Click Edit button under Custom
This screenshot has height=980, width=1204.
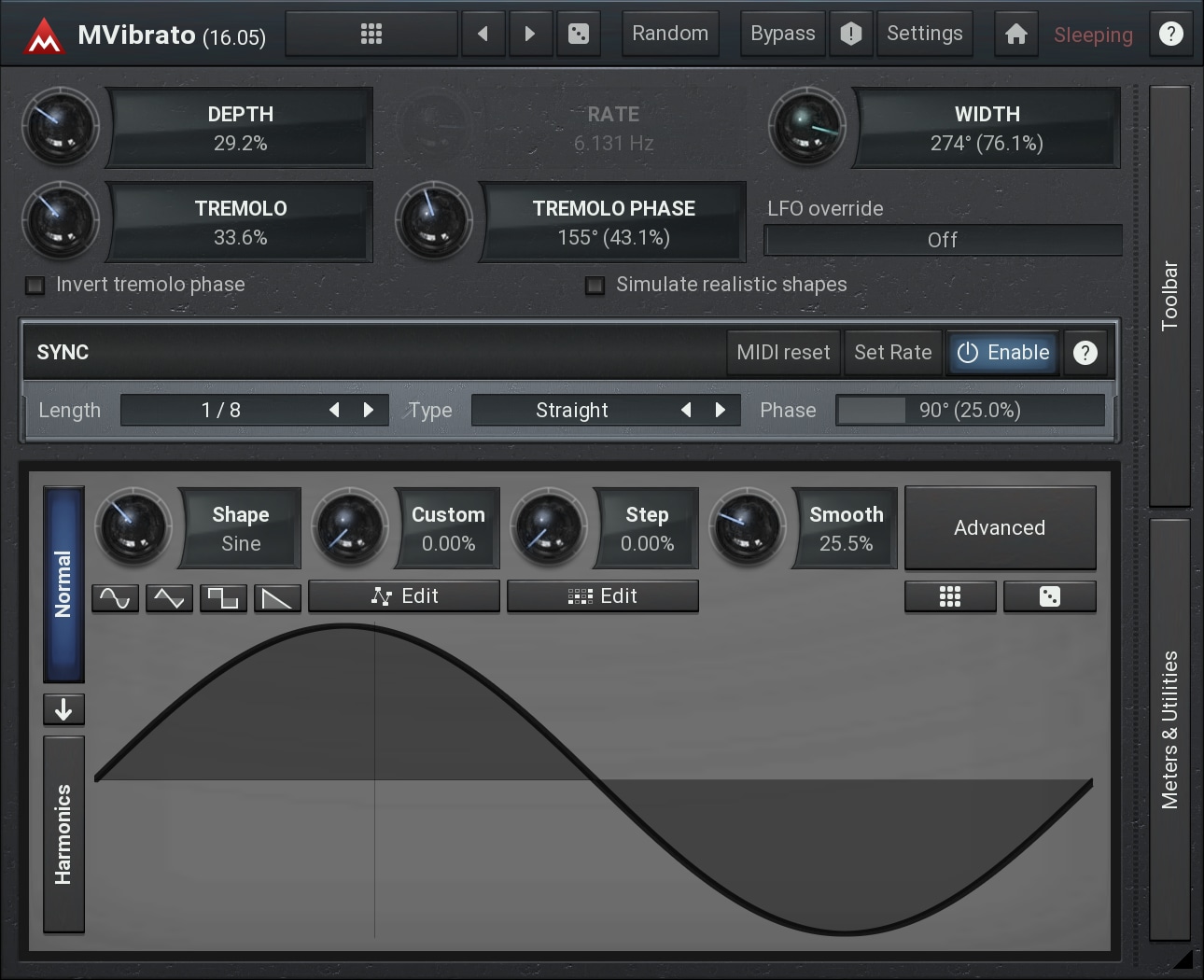404,596
